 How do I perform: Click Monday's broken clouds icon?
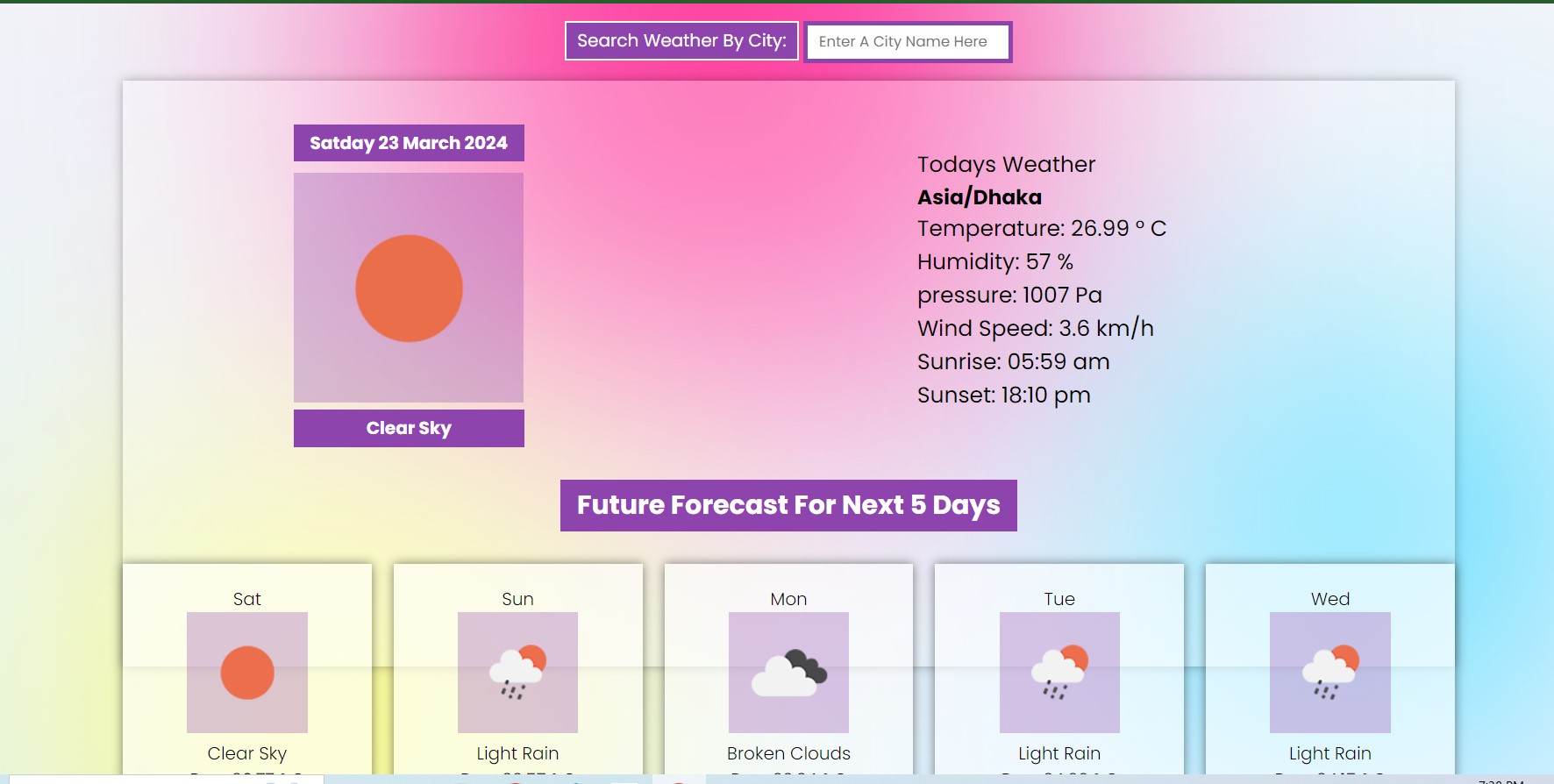[x=788, y=672]
